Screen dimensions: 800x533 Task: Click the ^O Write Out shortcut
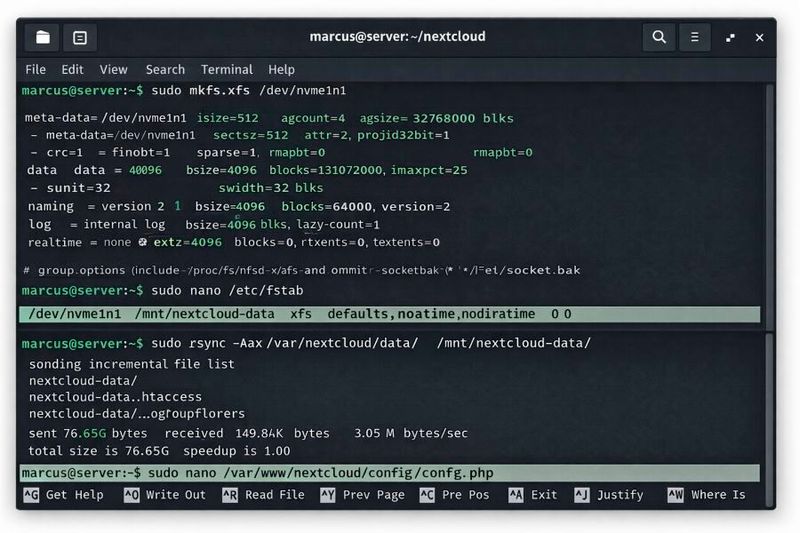[x=165, y=495]
